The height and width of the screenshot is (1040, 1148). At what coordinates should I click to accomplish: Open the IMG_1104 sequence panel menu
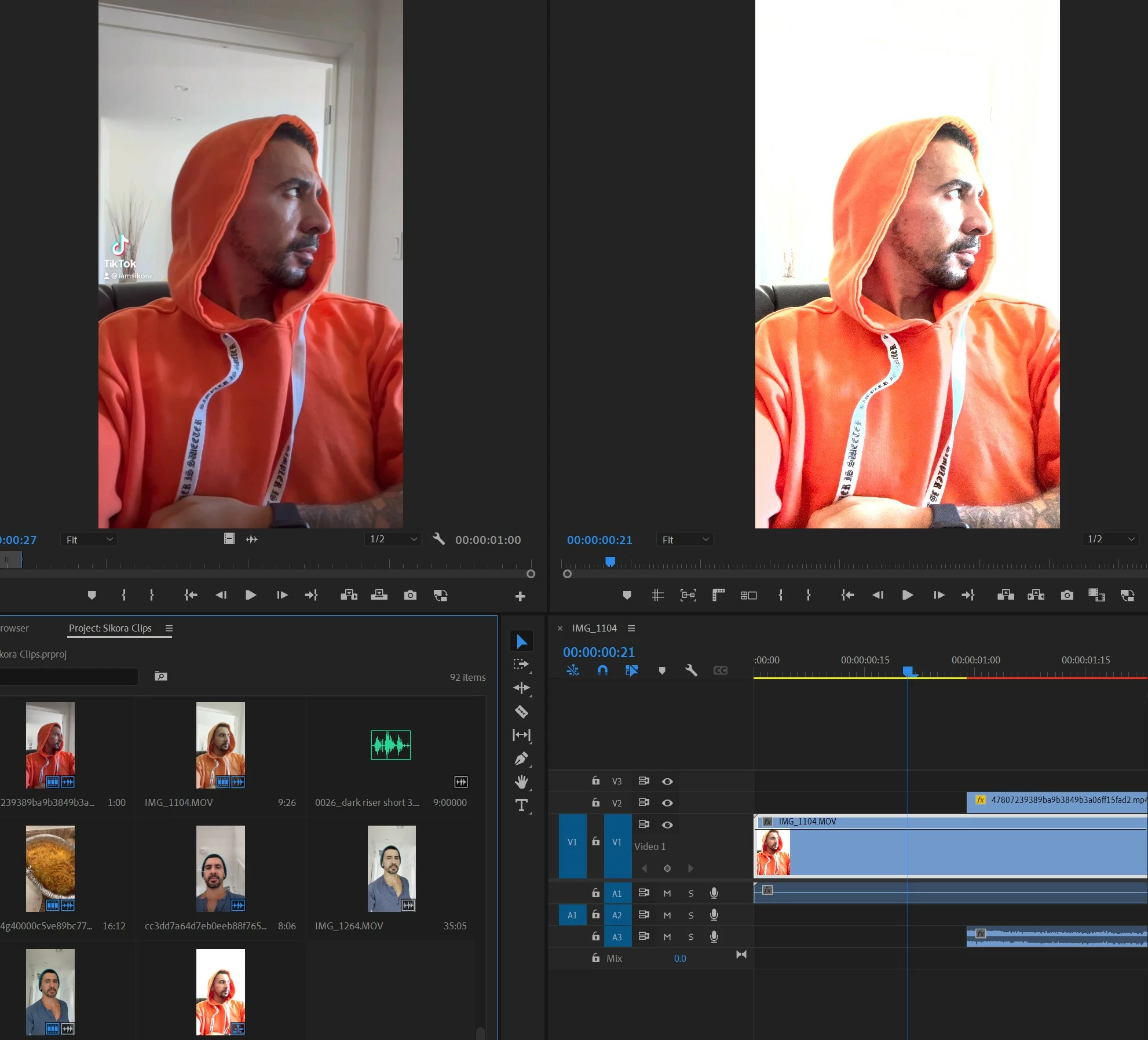click(631, 628)
